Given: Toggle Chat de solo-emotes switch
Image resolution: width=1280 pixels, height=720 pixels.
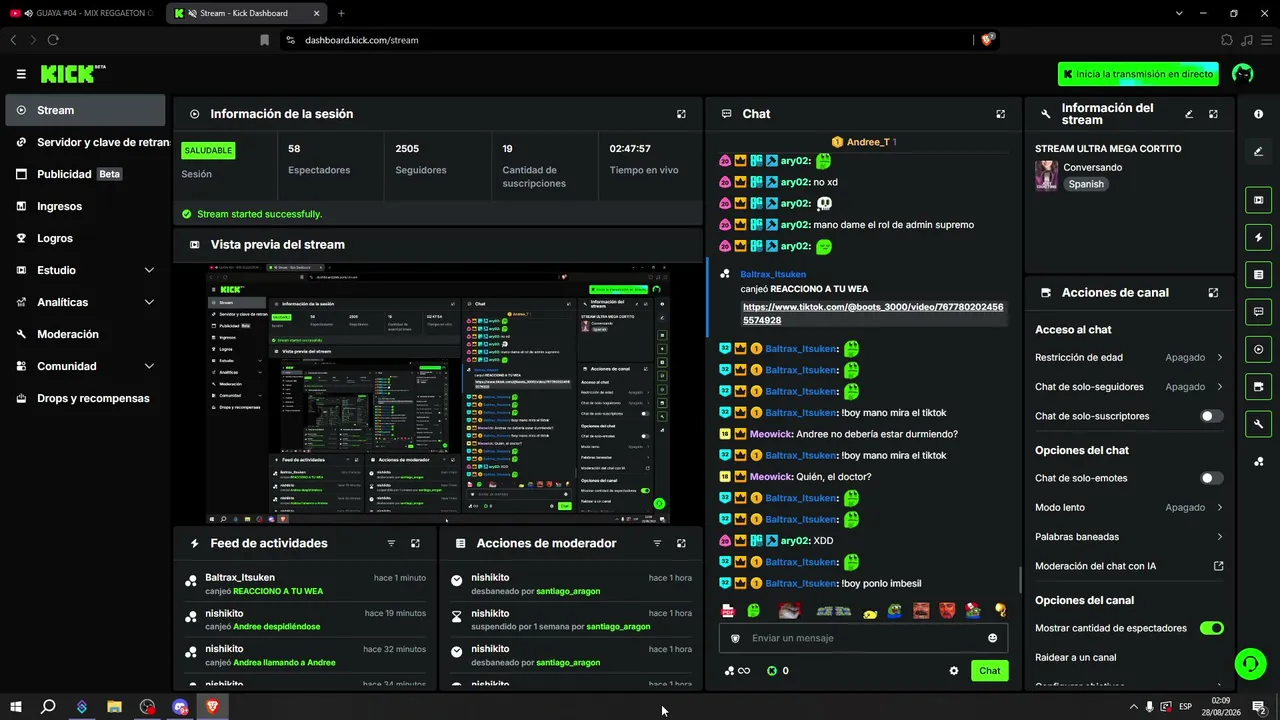Looking at the screenshot, I should point(1211,478).
